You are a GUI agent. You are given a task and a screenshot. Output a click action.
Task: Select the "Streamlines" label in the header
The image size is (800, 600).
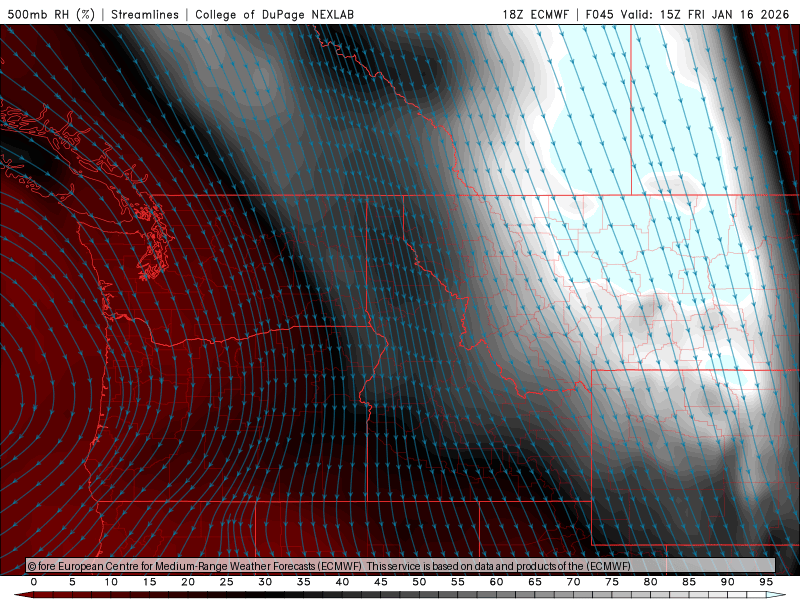pyautogui.click(x=145, y=14)
